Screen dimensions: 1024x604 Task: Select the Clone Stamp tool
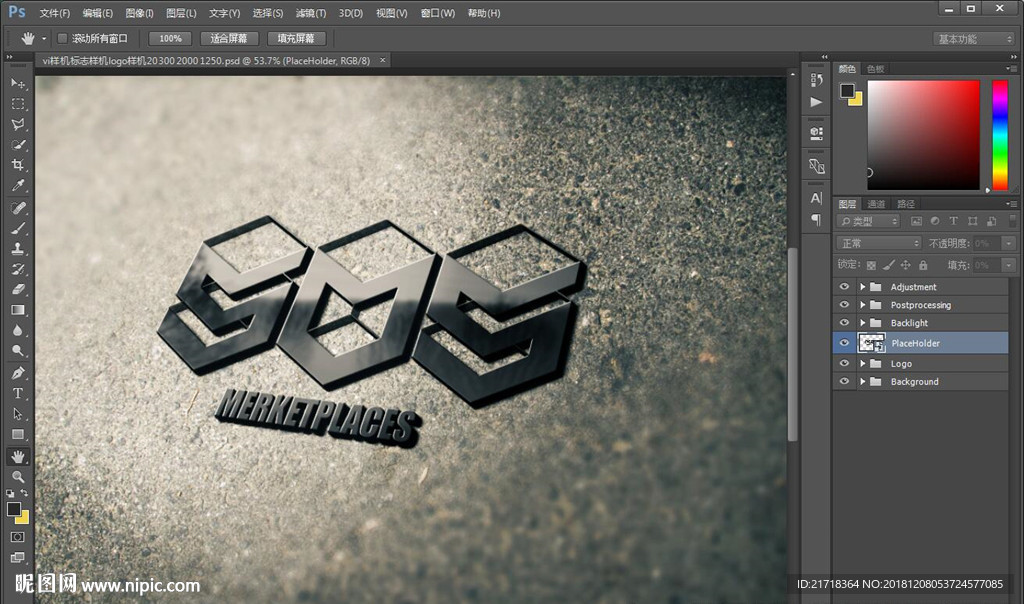point(18,248)
